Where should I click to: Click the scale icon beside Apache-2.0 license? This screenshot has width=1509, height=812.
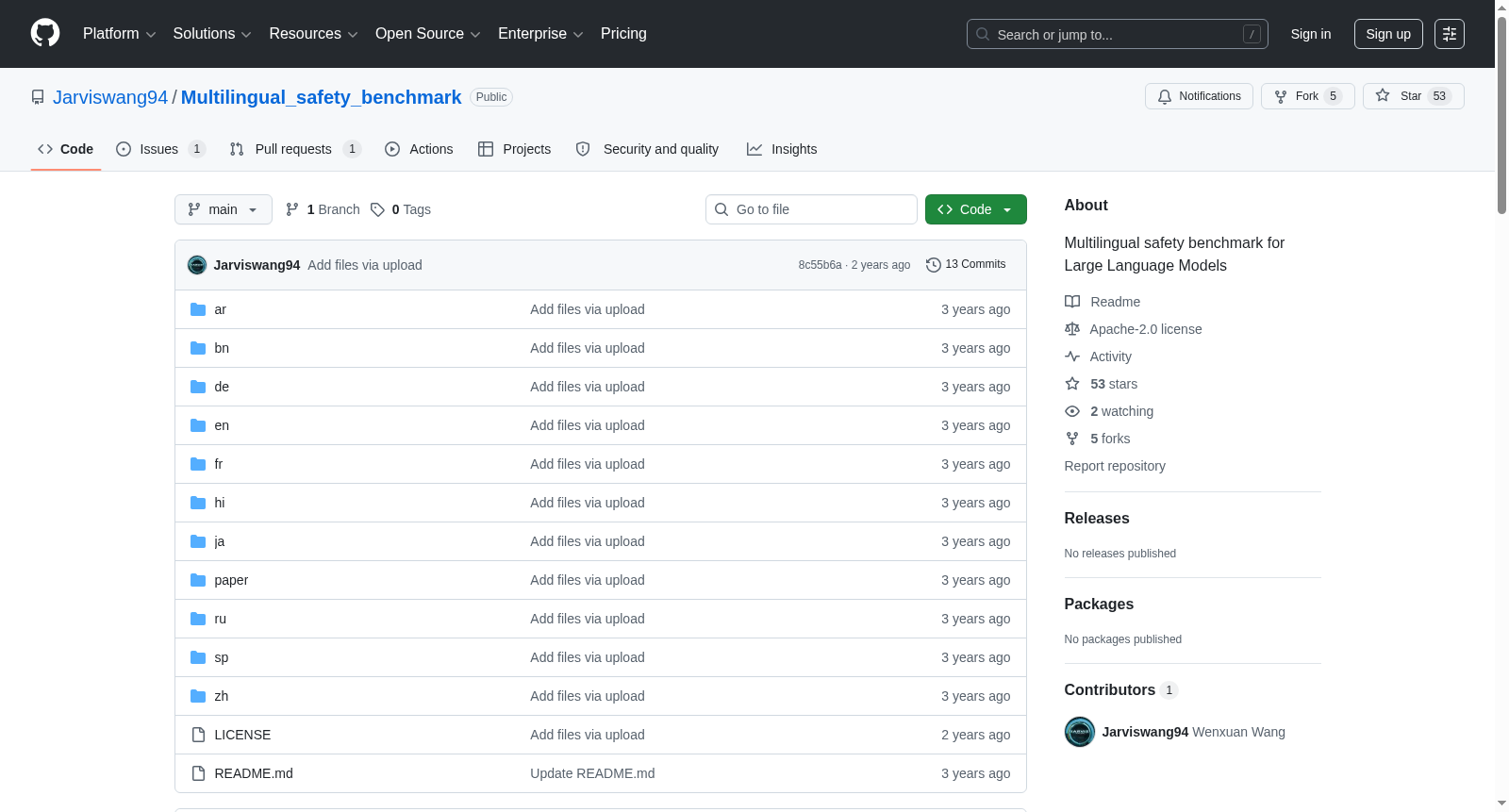coord(1072,329)
